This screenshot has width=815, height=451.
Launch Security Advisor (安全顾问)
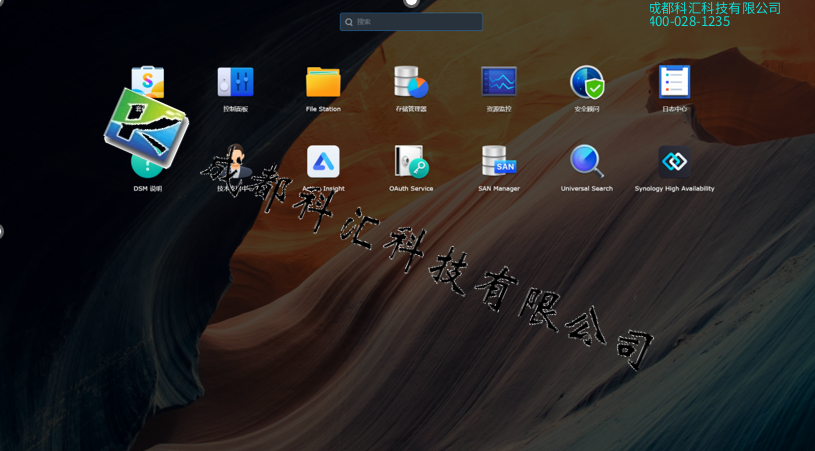pyautogui.click(x=587, y=82)
